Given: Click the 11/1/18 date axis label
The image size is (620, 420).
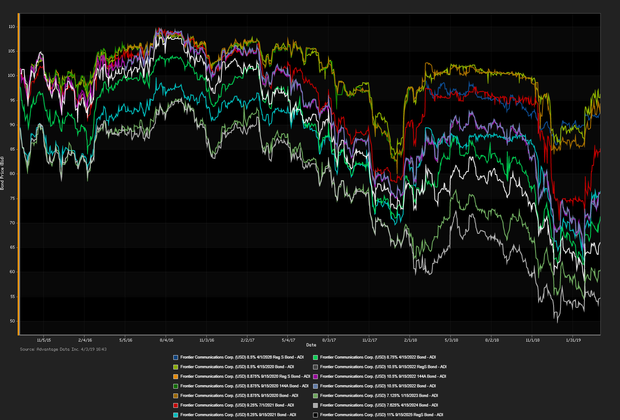Looking at the screenshot, I should pyautogui.click(x=532, y=340).
